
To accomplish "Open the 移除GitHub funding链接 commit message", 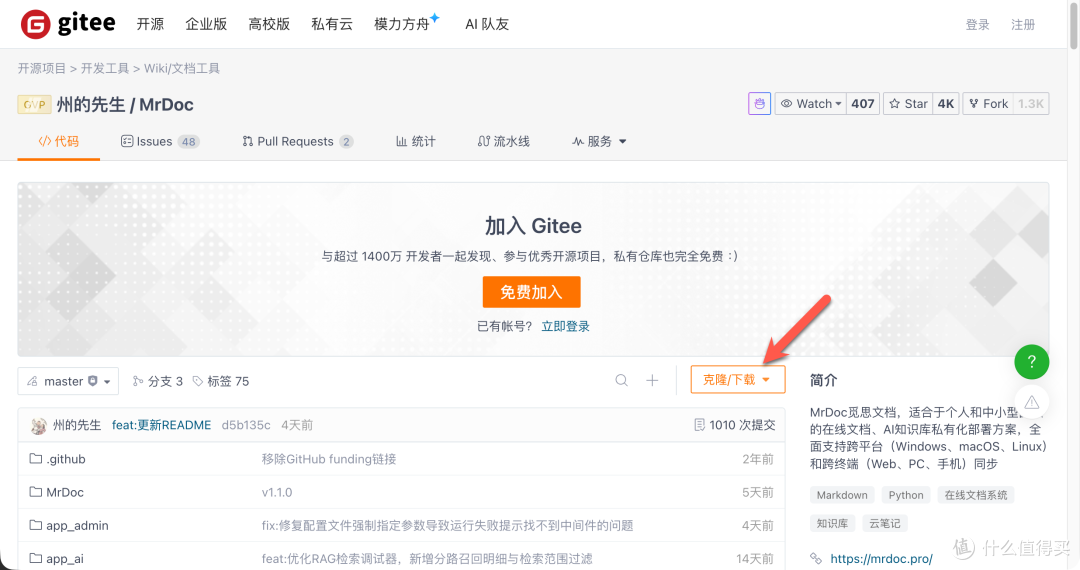I will 329,458.
